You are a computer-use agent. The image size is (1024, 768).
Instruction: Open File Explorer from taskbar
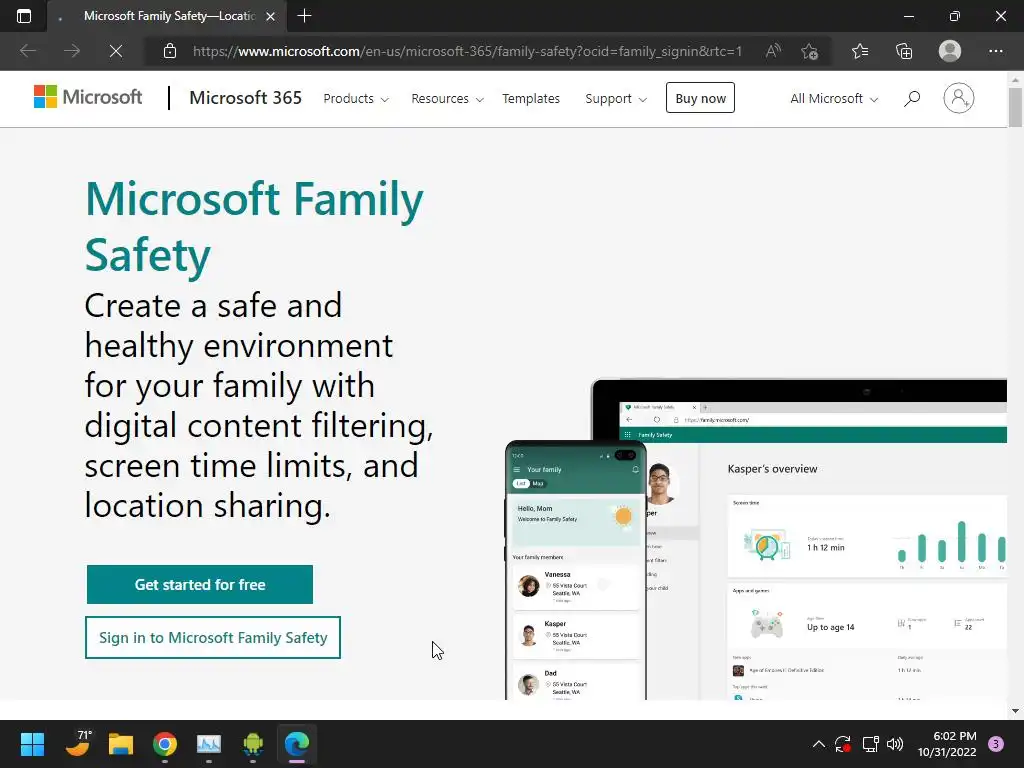[121, 744]
